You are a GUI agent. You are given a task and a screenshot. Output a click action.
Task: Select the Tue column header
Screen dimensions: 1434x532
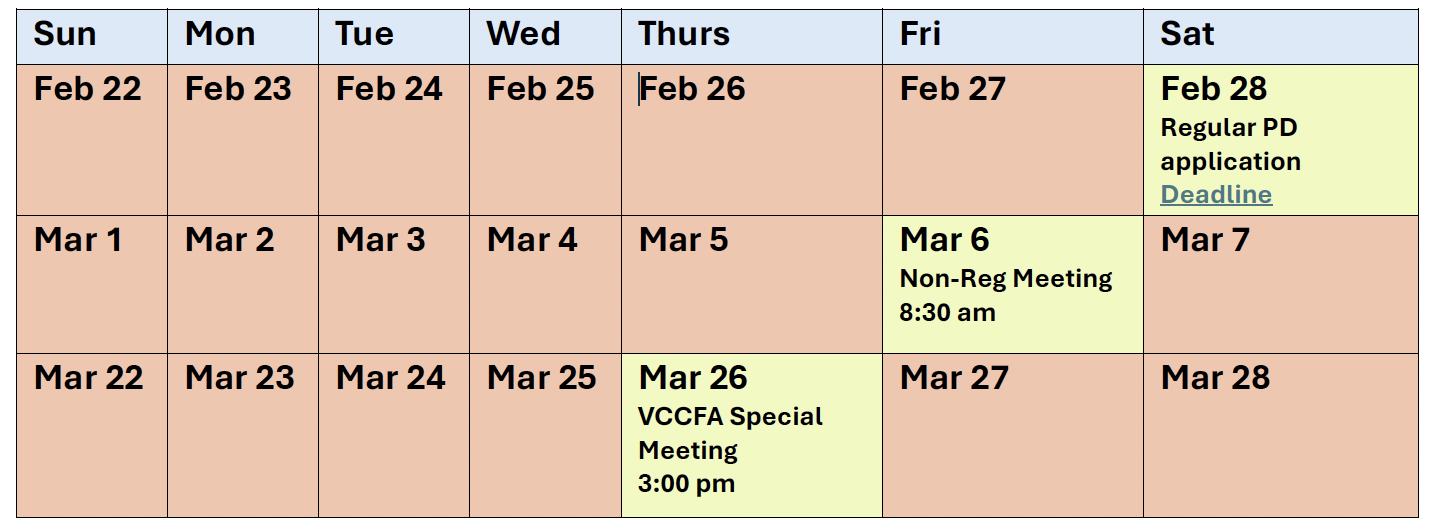[394, 37]
